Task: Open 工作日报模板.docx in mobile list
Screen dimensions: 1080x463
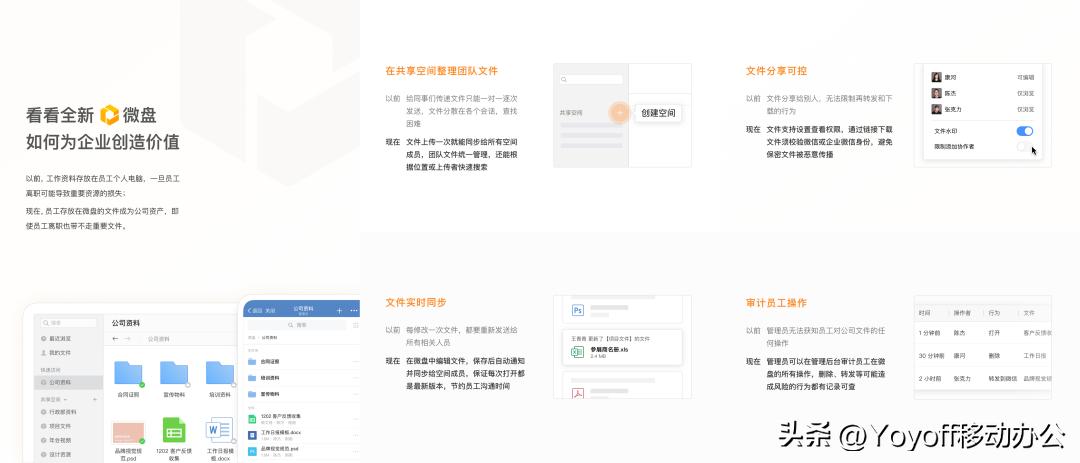Action: (x=303, y=435)
